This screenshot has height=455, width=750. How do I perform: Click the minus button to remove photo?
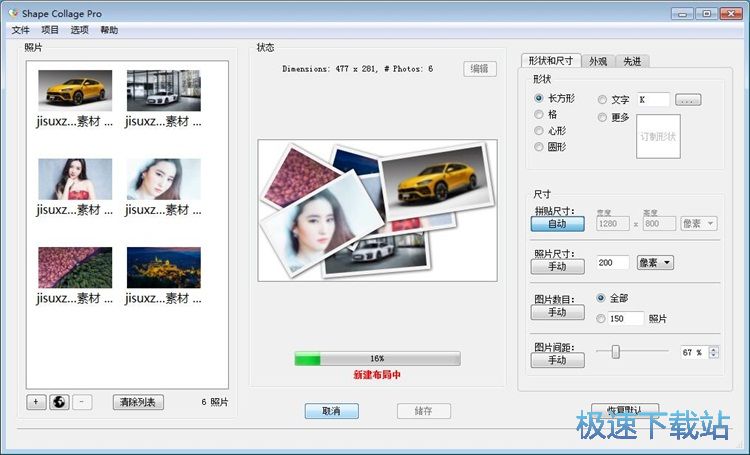(82, 402)
